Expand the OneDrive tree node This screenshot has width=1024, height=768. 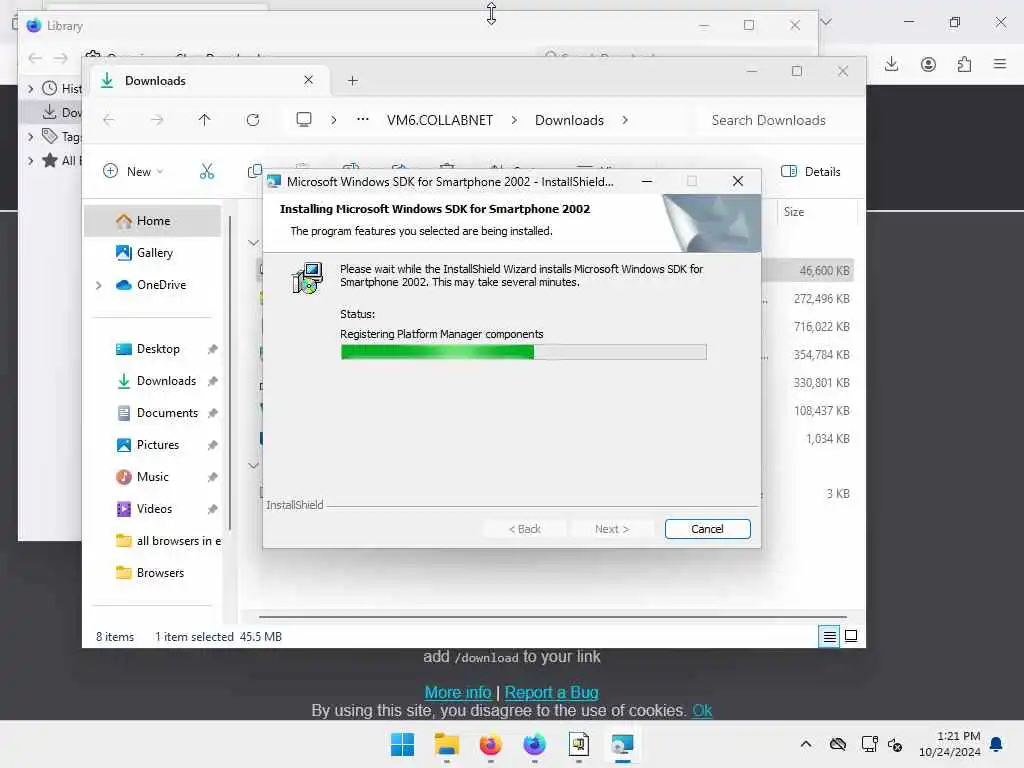tap(99, 285)
